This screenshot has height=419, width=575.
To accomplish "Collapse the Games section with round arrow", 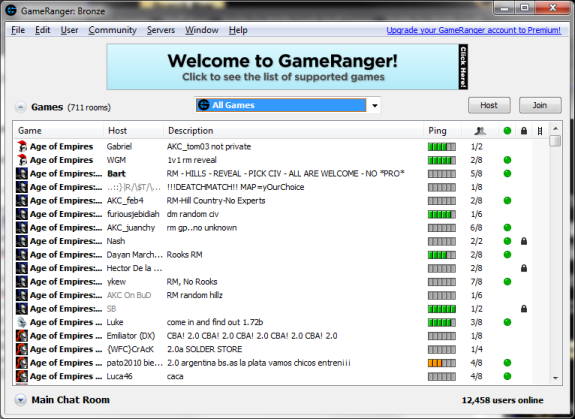I will click(21, 107).
